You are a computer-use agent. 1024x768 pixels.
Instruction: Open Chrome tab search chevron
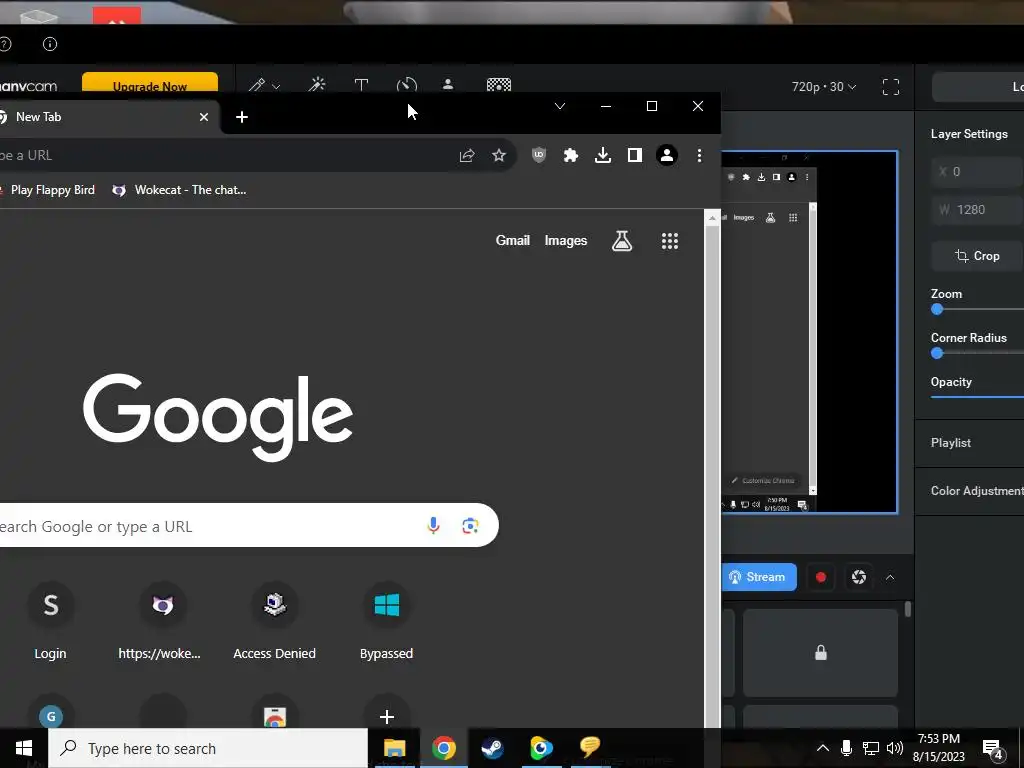click(x=560, y=106)
